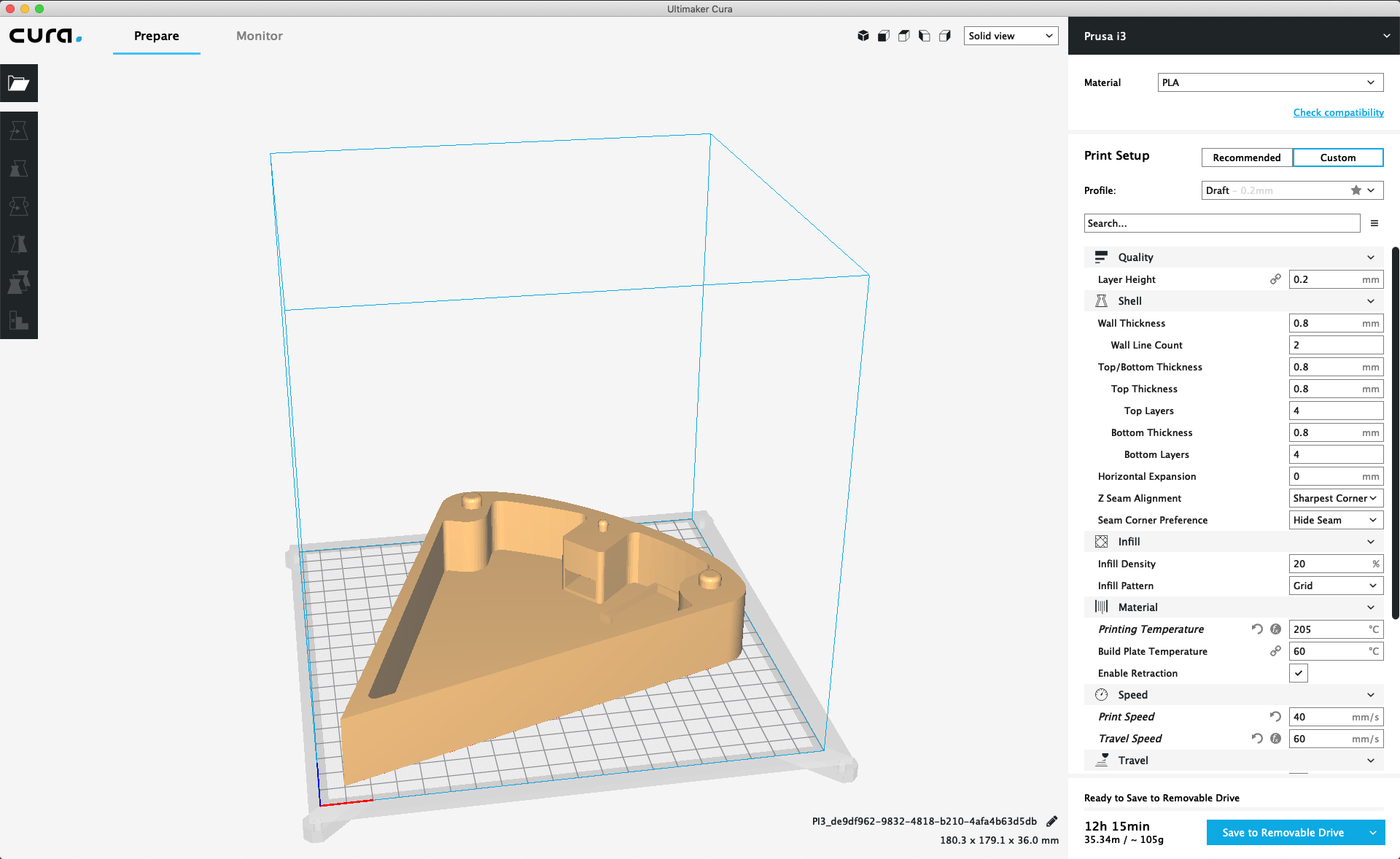
Task: Reset Print Speed with the revert arrow
Action: pyautogui.click(x=1275, y=716)
